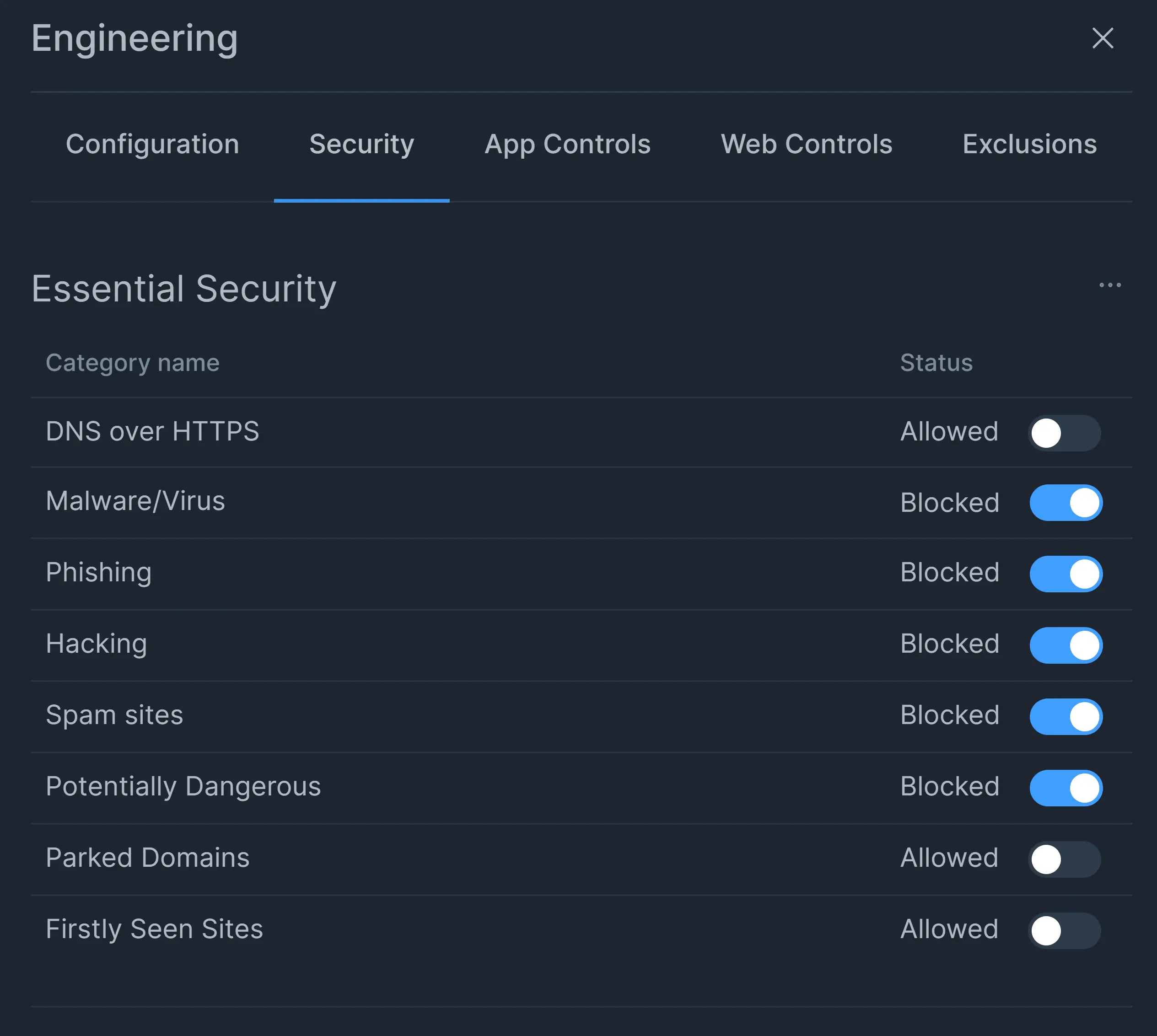
Task: Click the Essential Security section heading
Action: point(184,289)
